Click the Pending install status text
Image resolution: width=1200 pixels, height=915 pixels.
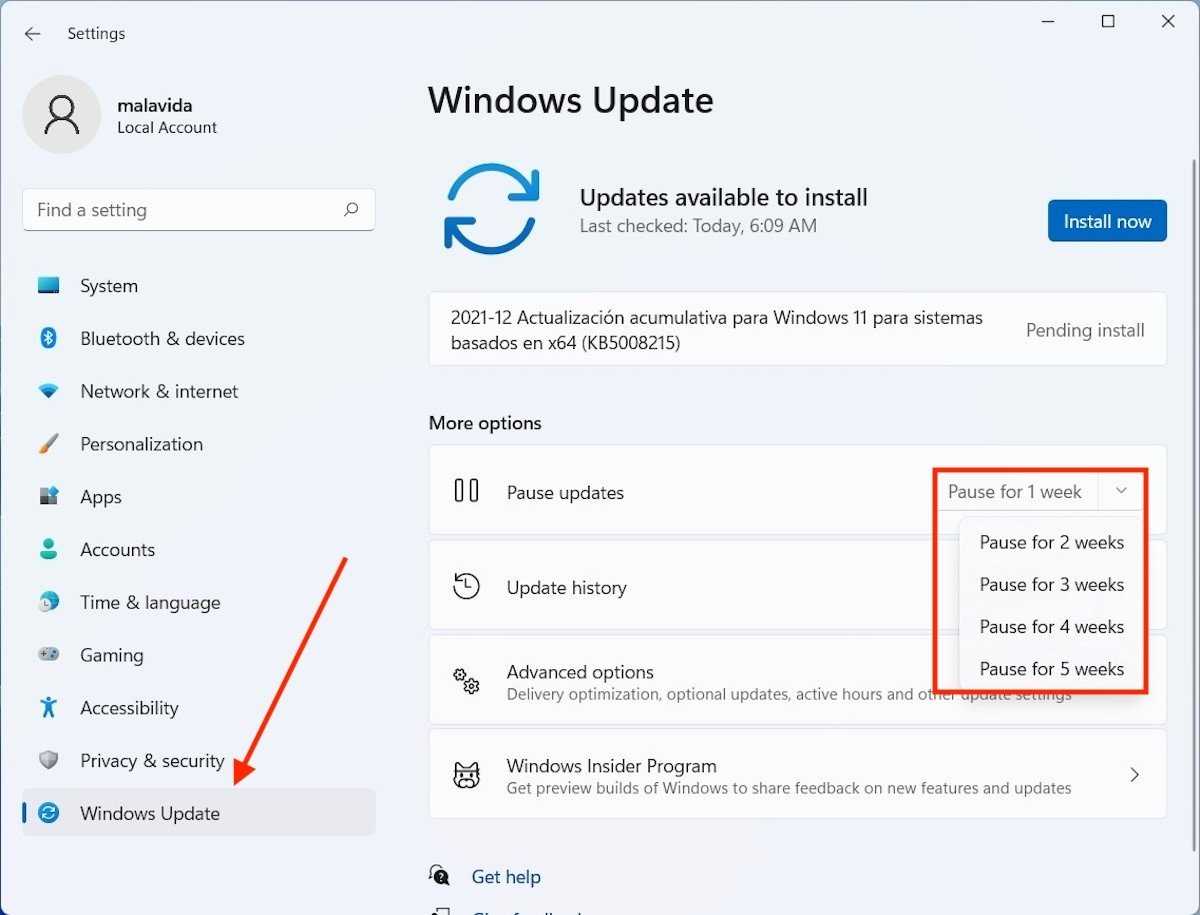[x=1085, y=330]
